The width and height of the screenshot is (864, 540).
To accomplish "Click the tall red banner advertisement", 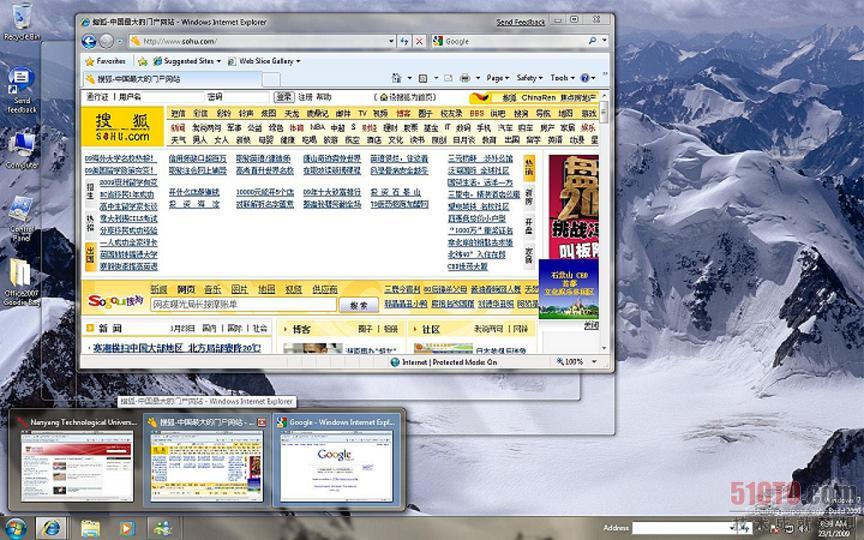I will (x=574, y=207).
